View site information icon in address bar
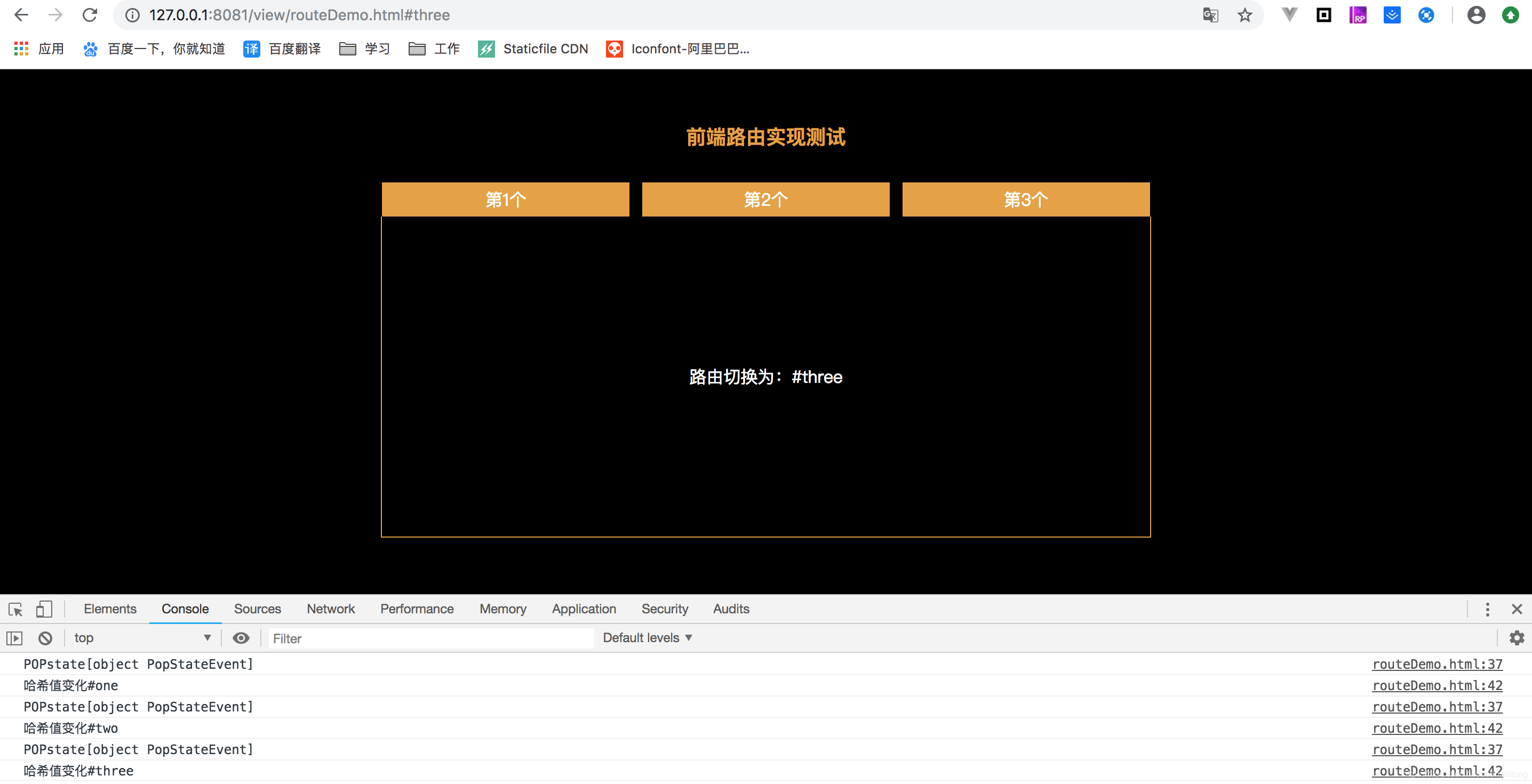The height and width of the screenshot is (784, 1532). 133,15
